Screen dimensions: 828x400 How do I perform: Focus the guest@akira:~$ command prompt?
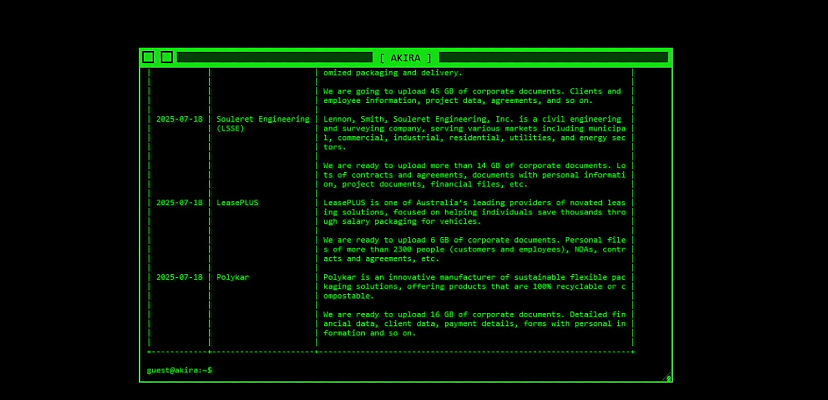tap(180, 370)
